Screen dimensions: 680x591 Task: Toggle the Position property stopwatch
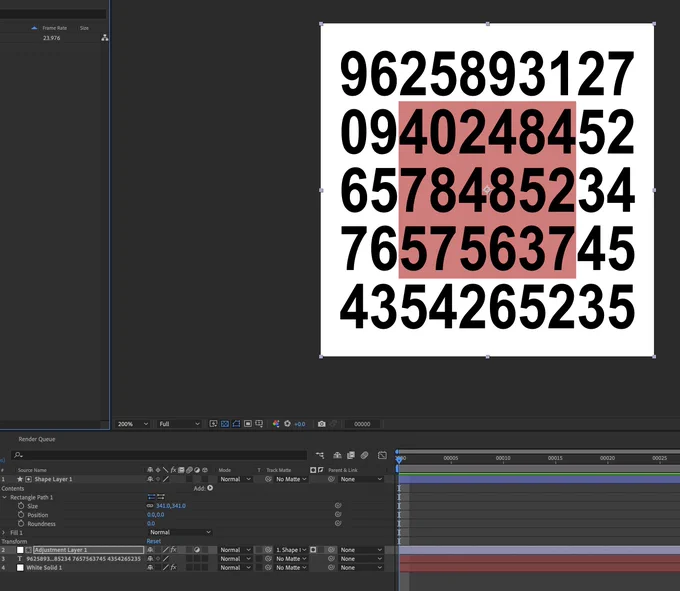[x=21, y=515]
